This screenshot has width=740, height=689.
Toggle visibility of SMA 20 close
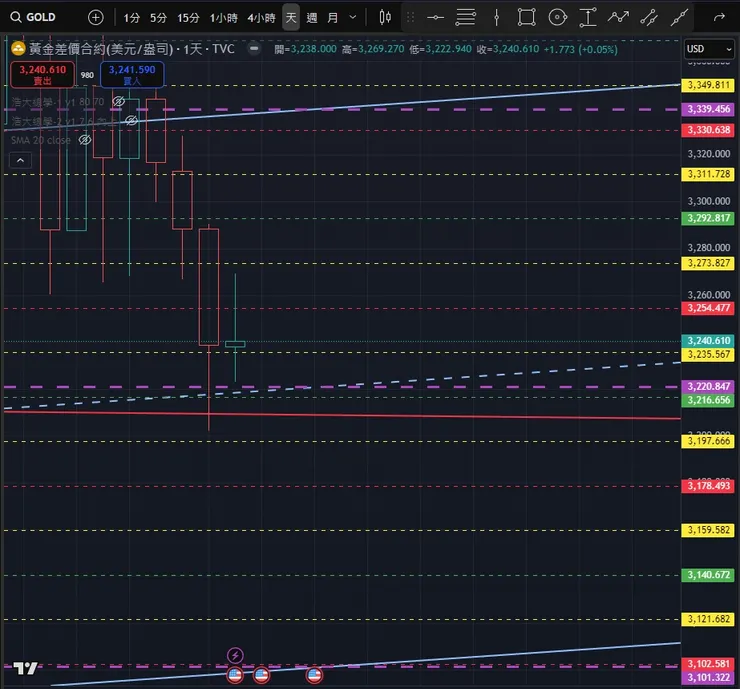pyautogui.click(x=84, y=140)
